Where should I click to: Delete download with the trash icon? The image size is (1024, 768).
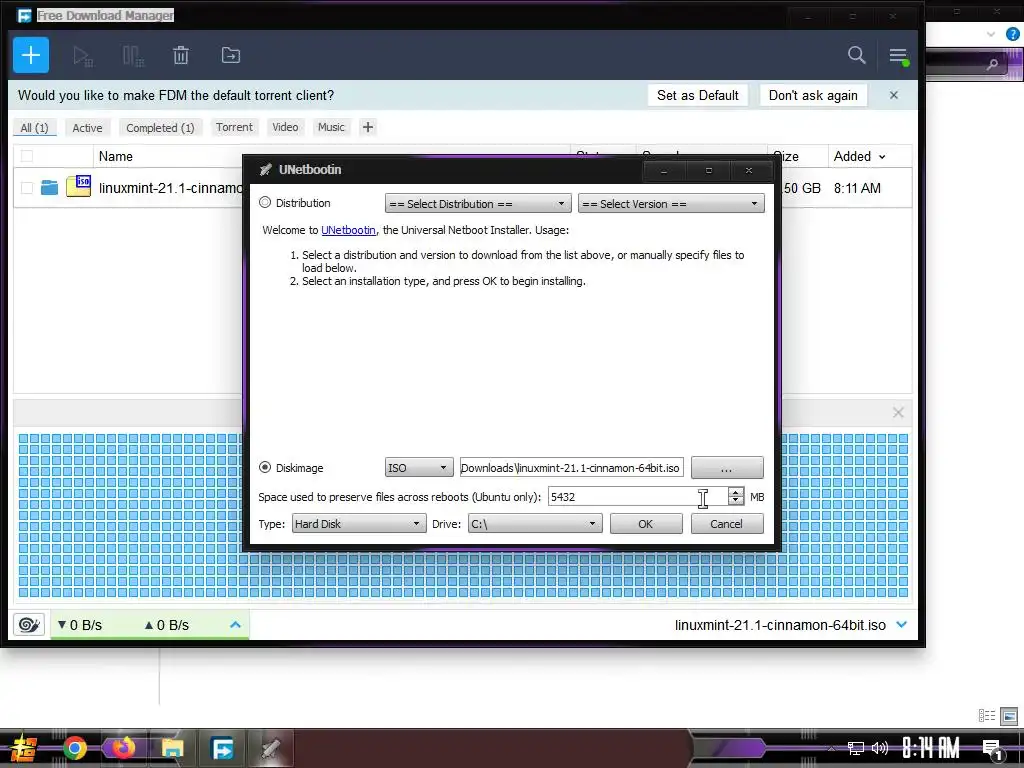pyautogui.click(x=181, y=56)
